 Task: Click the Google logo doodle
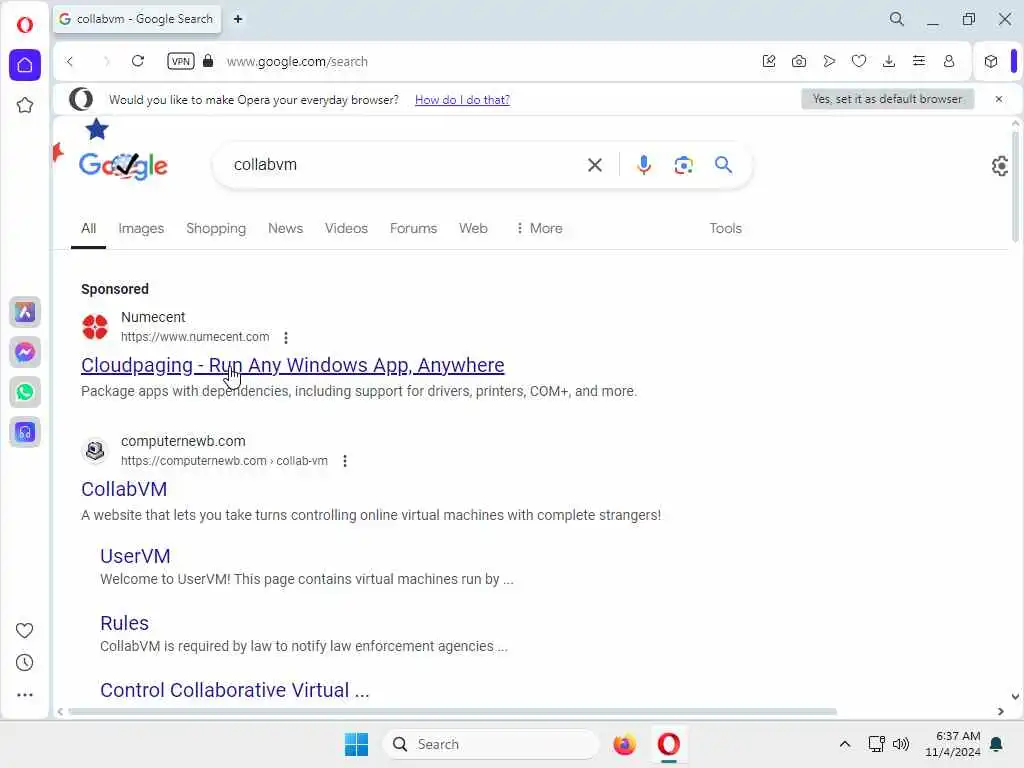(x=123, y=165)
